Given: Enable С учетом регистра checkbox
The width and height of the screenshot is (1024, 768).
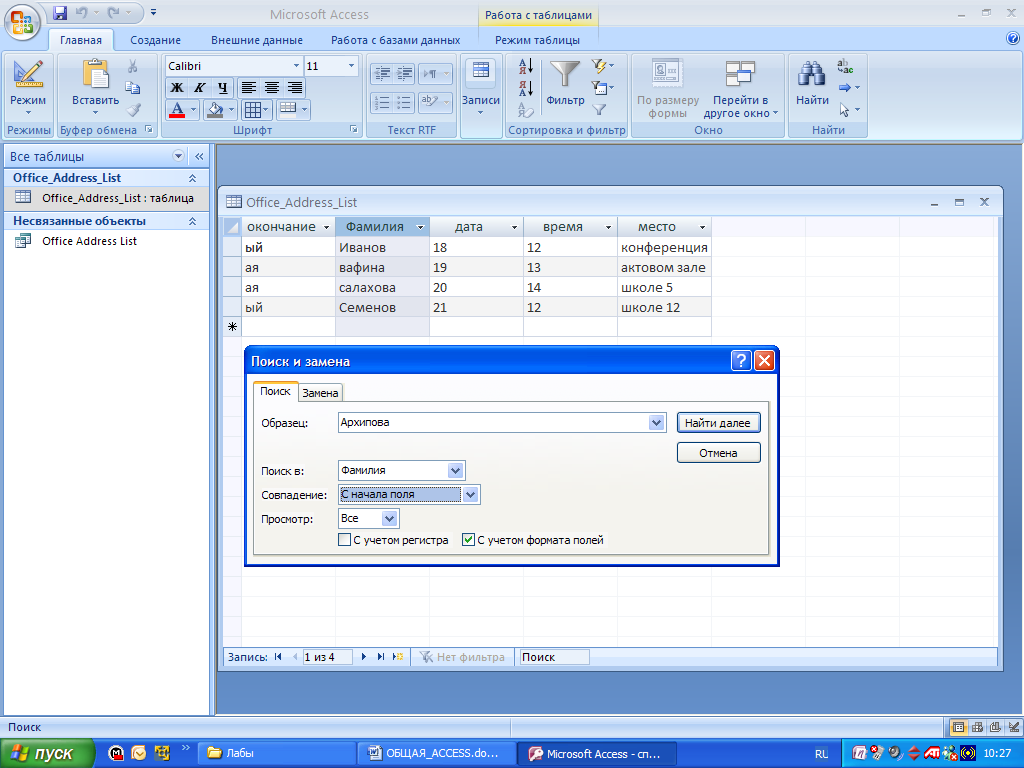Looking at the screenshot, I should [344, 540].
